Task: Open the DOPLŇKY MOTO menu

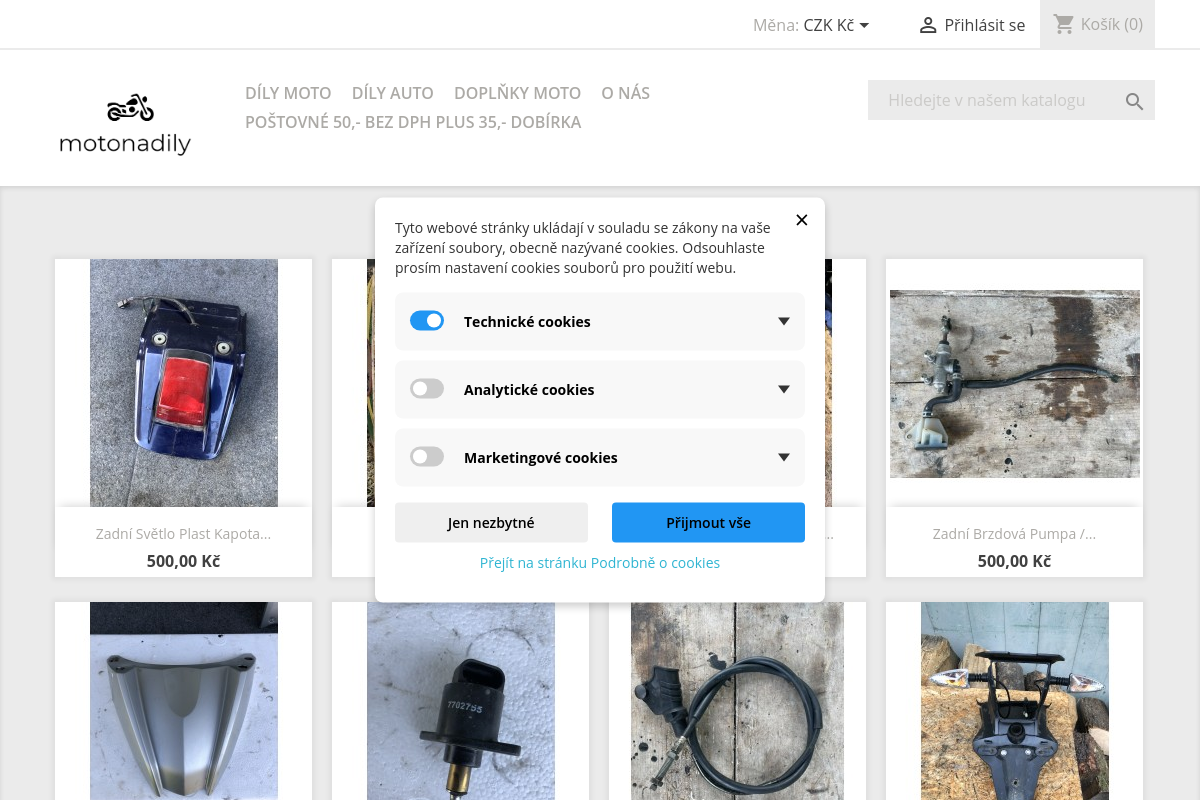Action: (517, 93)
